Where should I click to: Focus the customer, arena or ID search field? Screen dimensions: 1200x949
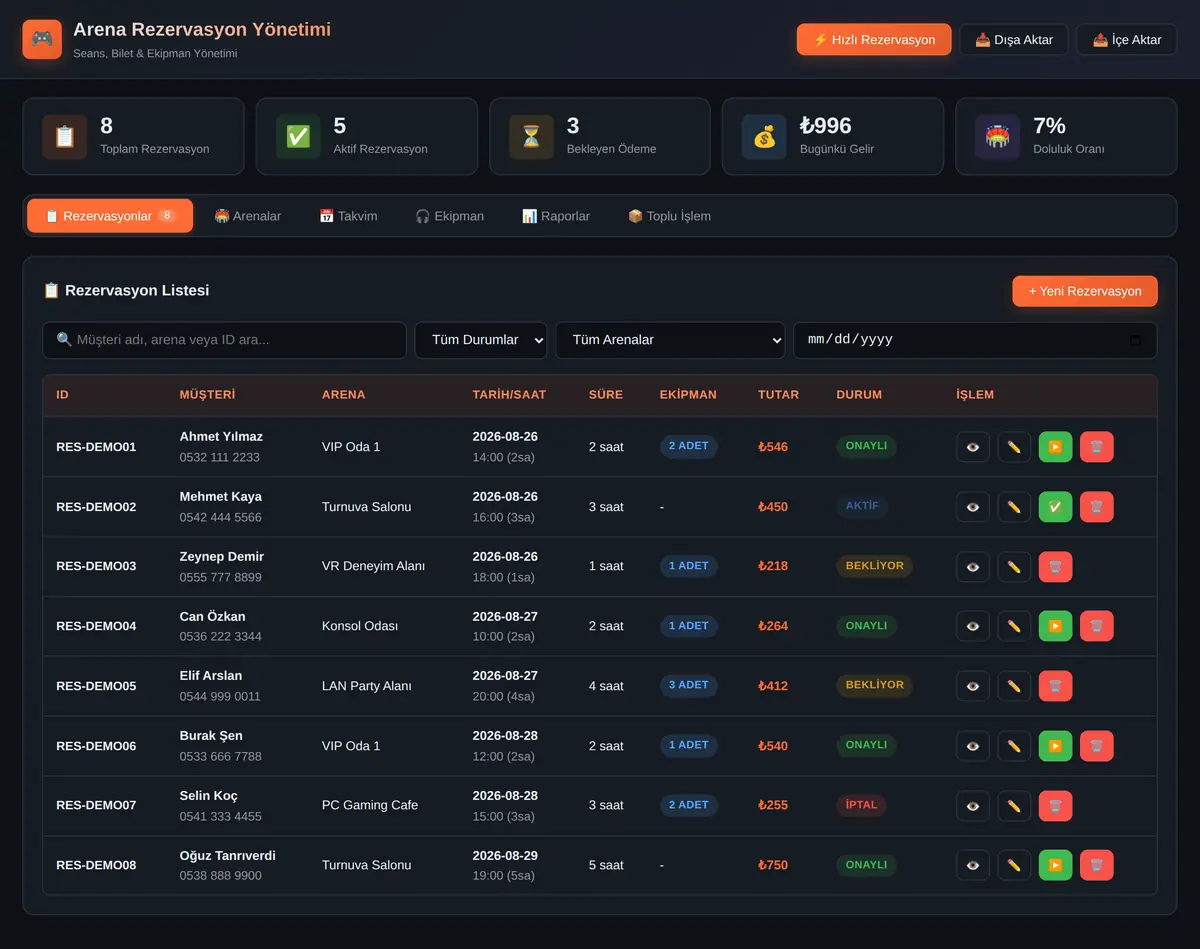point(224,340)
